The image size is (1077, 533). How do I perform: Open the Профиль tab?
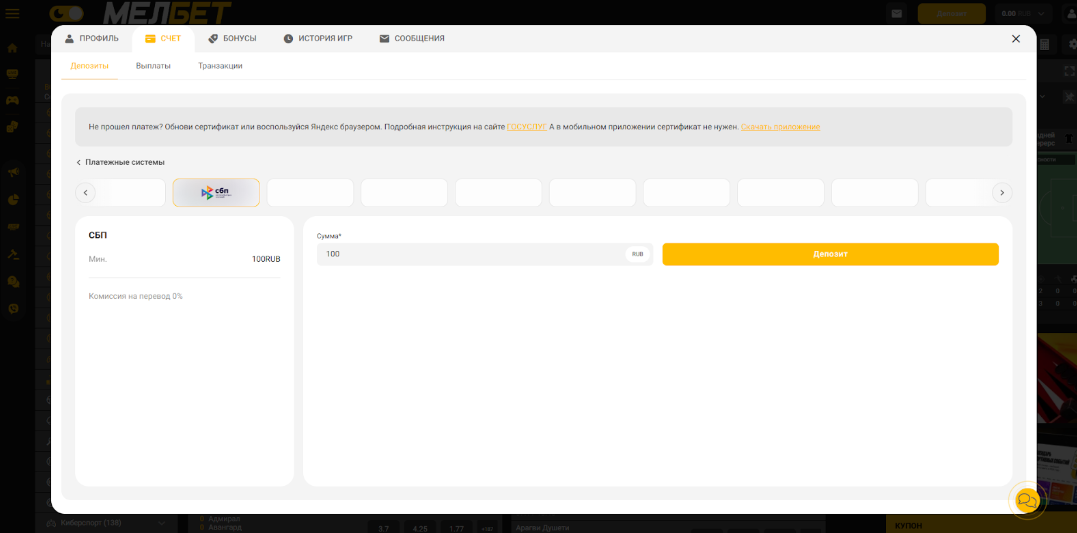91,38
